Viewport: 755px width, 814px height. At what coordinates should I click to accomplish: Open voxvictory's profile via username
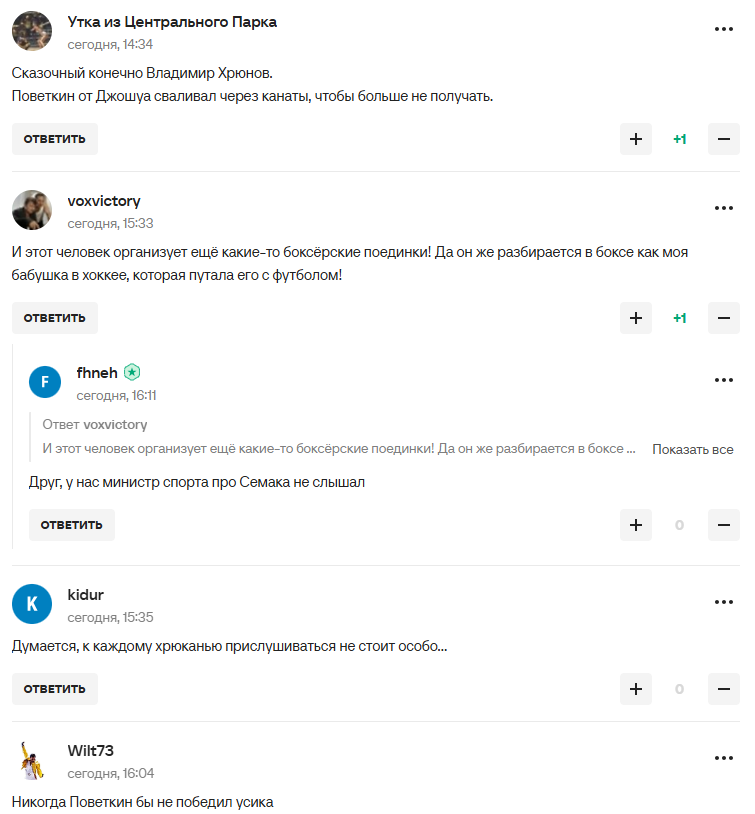point(104,201)
